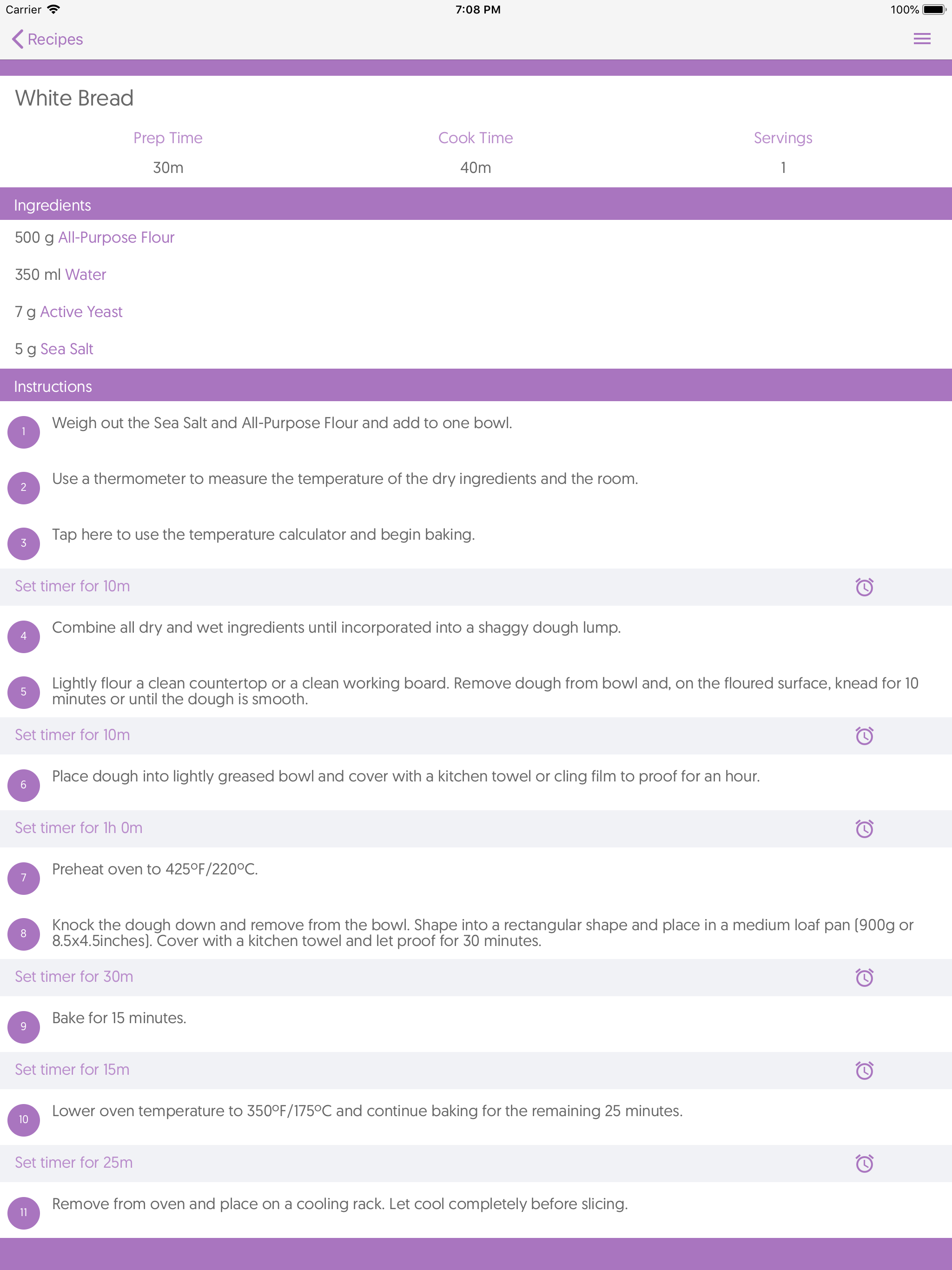Tap the back chevron to Recipes

[19, 39]
